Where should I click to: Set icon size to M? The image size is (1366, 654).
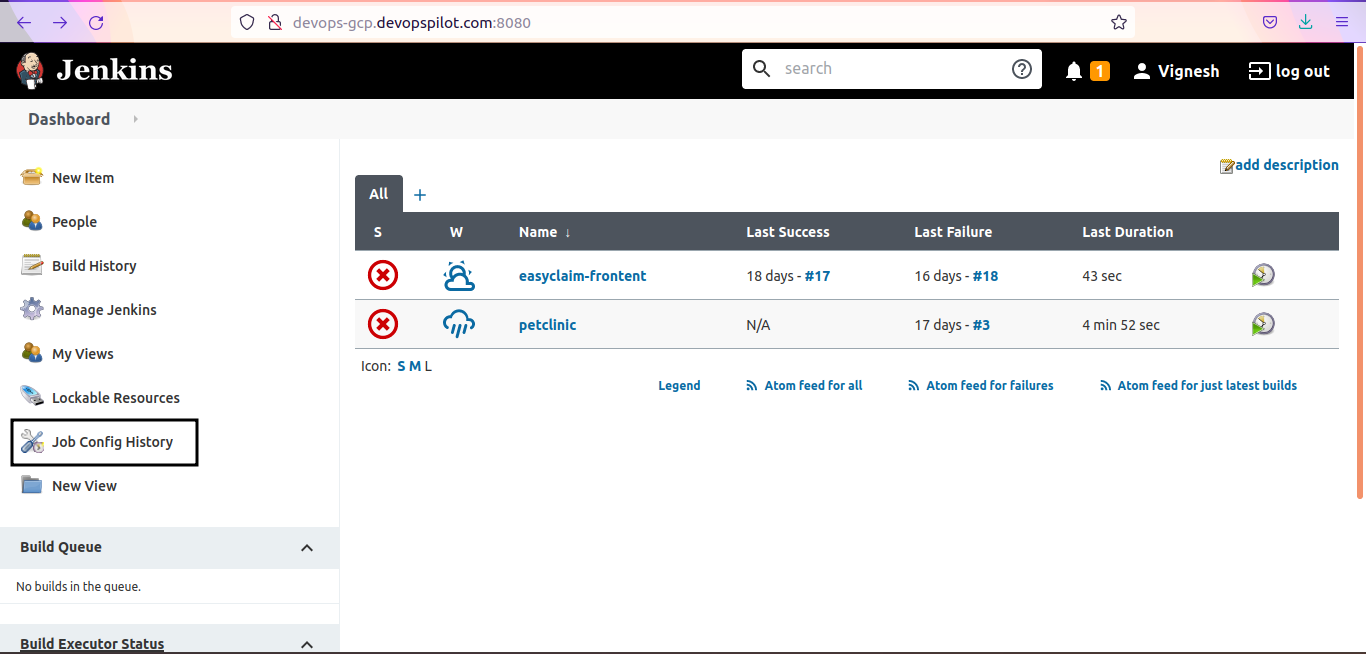click(x=415, y=366)
